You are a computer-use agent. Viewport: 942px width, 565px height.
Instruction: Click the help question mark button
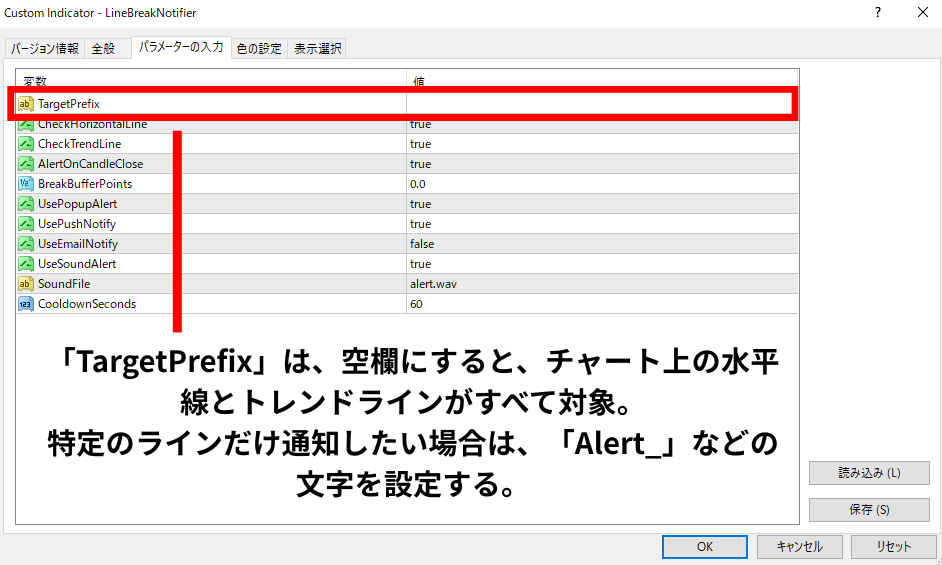tap(878, 13)
